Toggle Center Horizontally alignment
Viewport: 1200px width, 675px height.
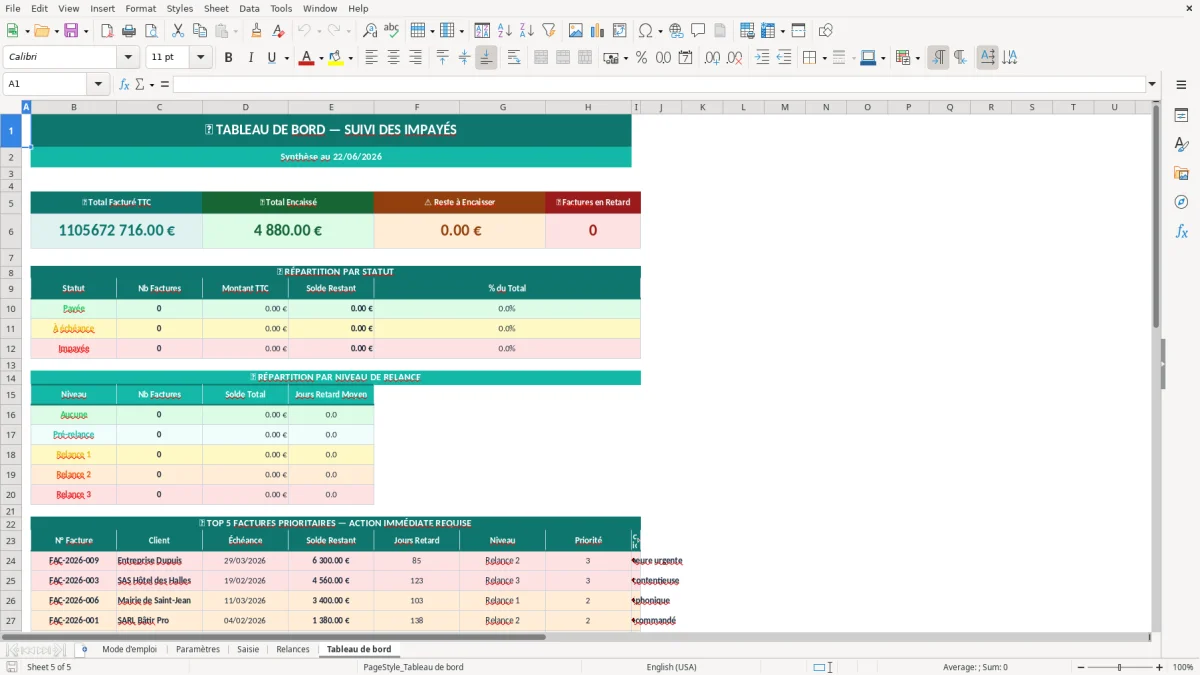point(393,58)
